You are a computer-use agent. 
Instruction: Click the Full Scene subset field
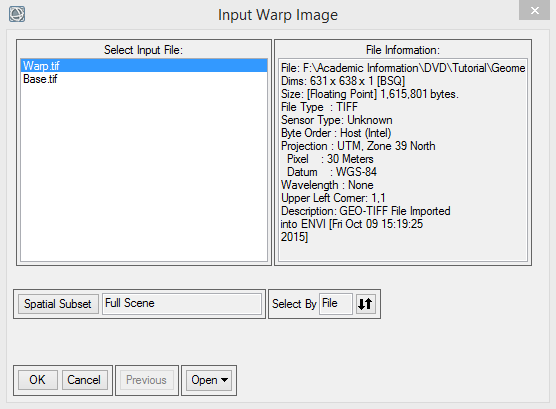(182, 303)
